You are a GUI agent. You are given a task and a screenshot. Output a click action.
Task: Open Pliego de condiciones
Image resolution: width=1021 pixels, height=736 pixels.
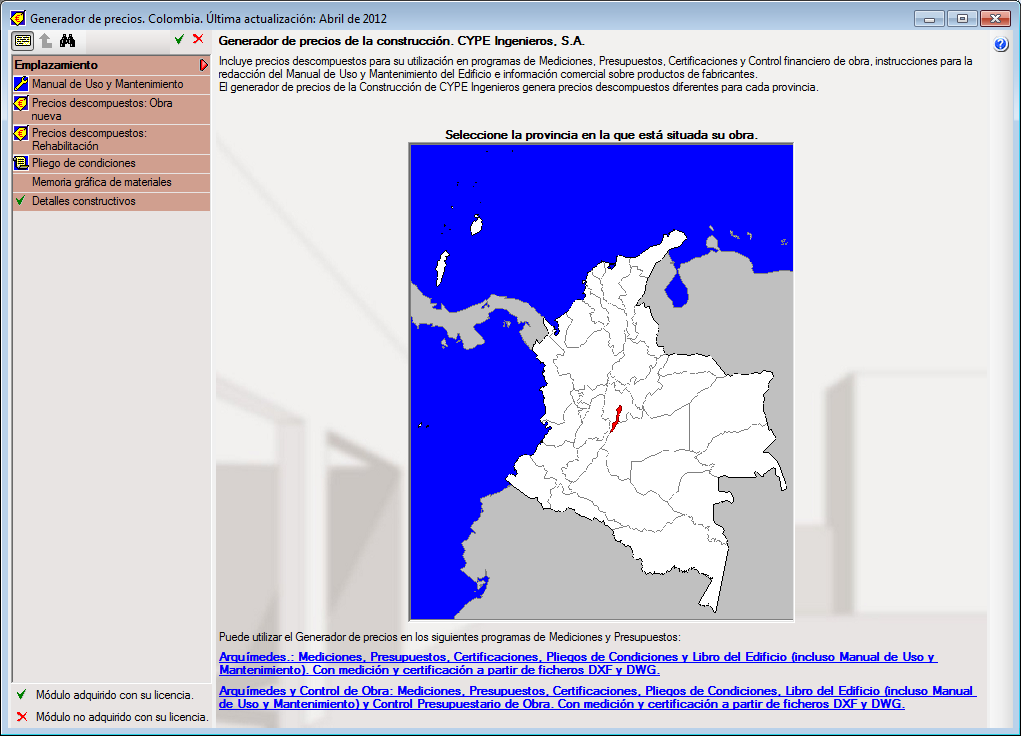(x=111, y=163)
